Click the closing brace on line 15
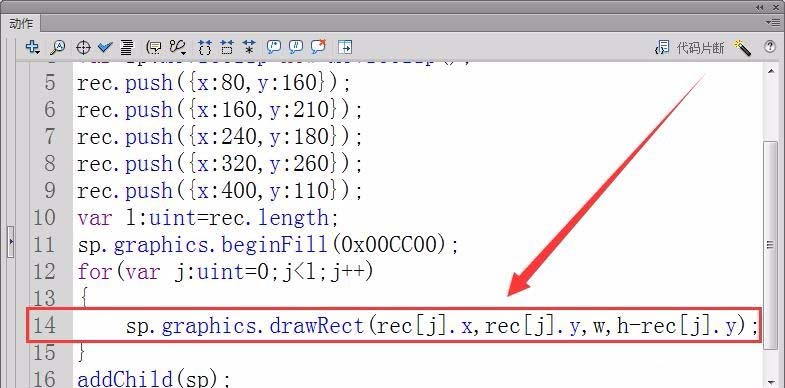785x388 pixels. click(x=83, y=353)
